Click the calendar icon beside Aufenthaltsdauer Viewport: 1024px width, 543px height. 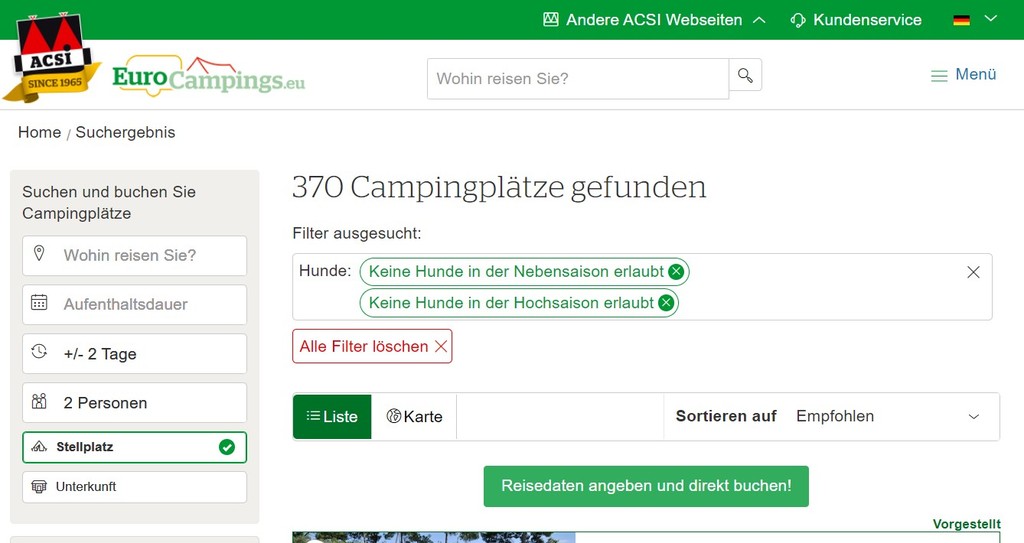pos(39,302)
